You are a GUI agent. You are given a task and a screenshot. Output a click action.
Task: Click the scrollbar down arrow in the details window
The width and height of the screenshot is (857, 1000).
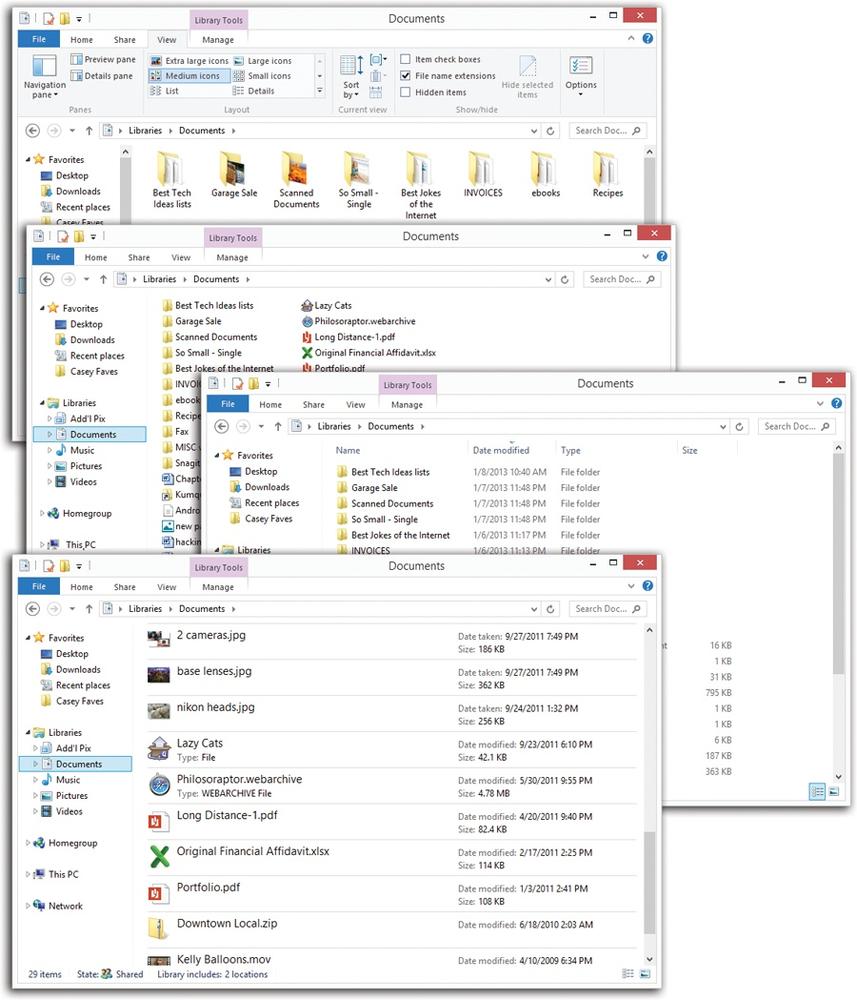point(839,776)
